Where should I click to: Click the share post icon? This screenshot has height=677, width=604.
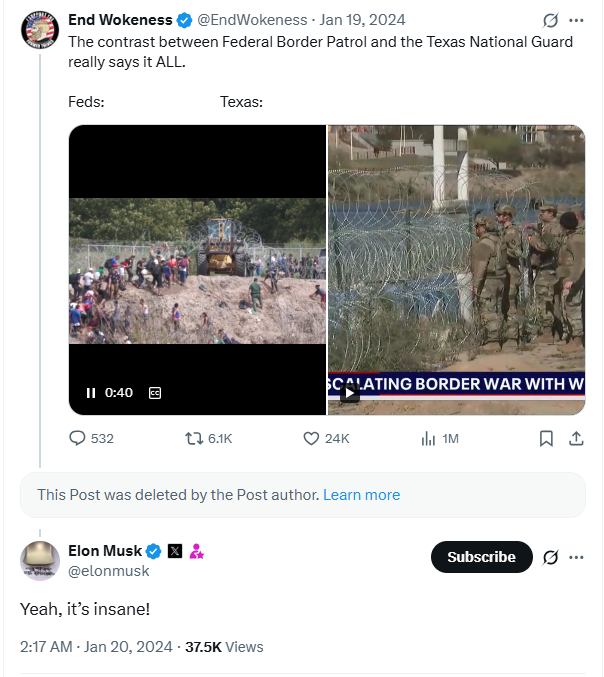pos(576,438)
